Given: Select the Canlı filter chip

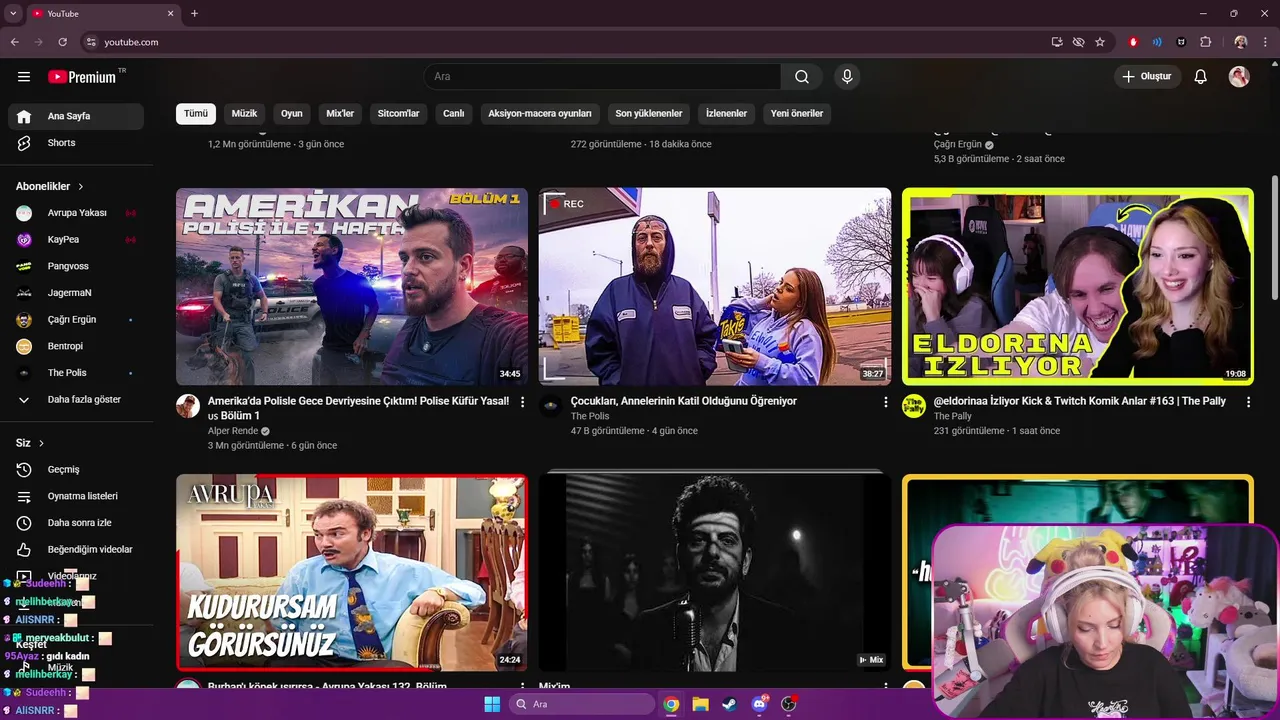Looking at the screenshot, I should (454, 113).
